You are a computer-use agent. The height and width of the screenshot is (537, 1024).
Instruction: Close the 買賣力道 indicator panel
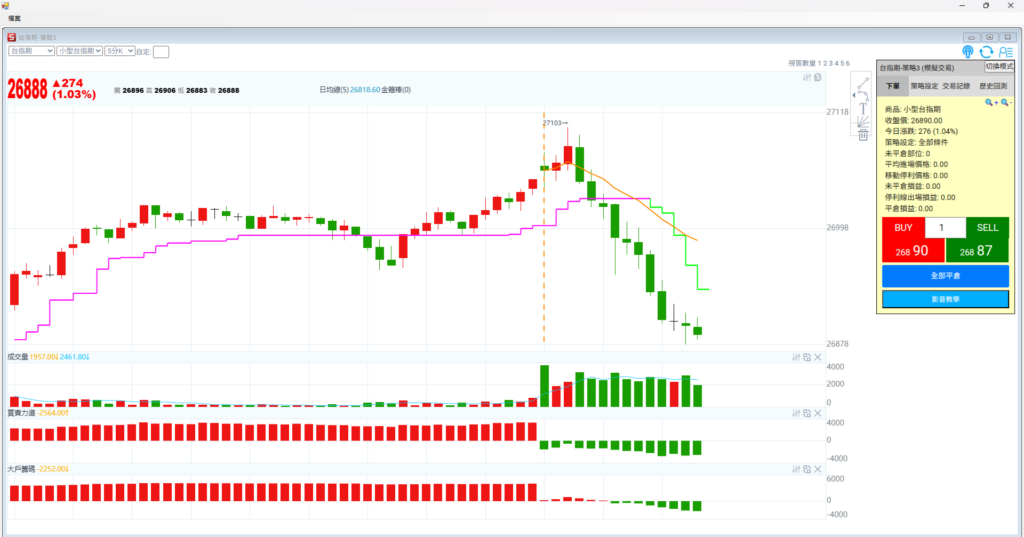817,412
